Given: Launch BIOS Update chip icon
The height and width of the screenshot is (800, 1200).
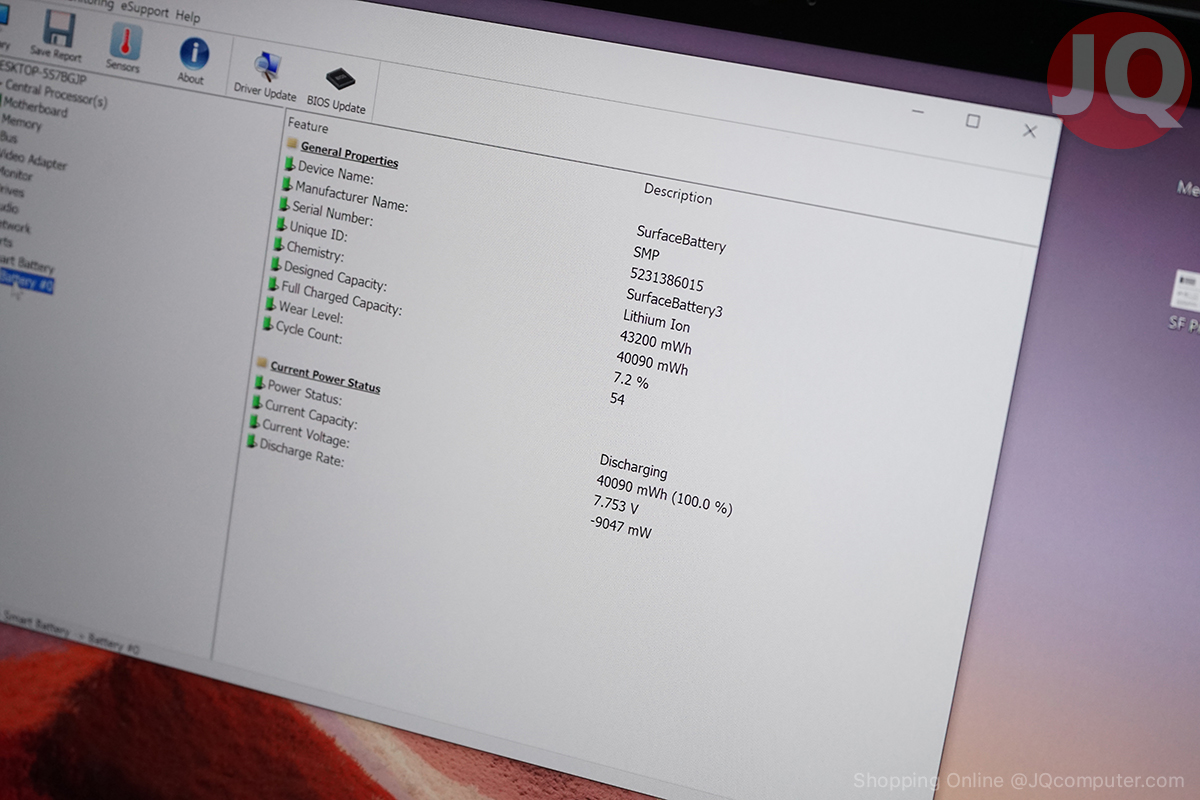Looking at the screenshot, I should click(339, 79).
